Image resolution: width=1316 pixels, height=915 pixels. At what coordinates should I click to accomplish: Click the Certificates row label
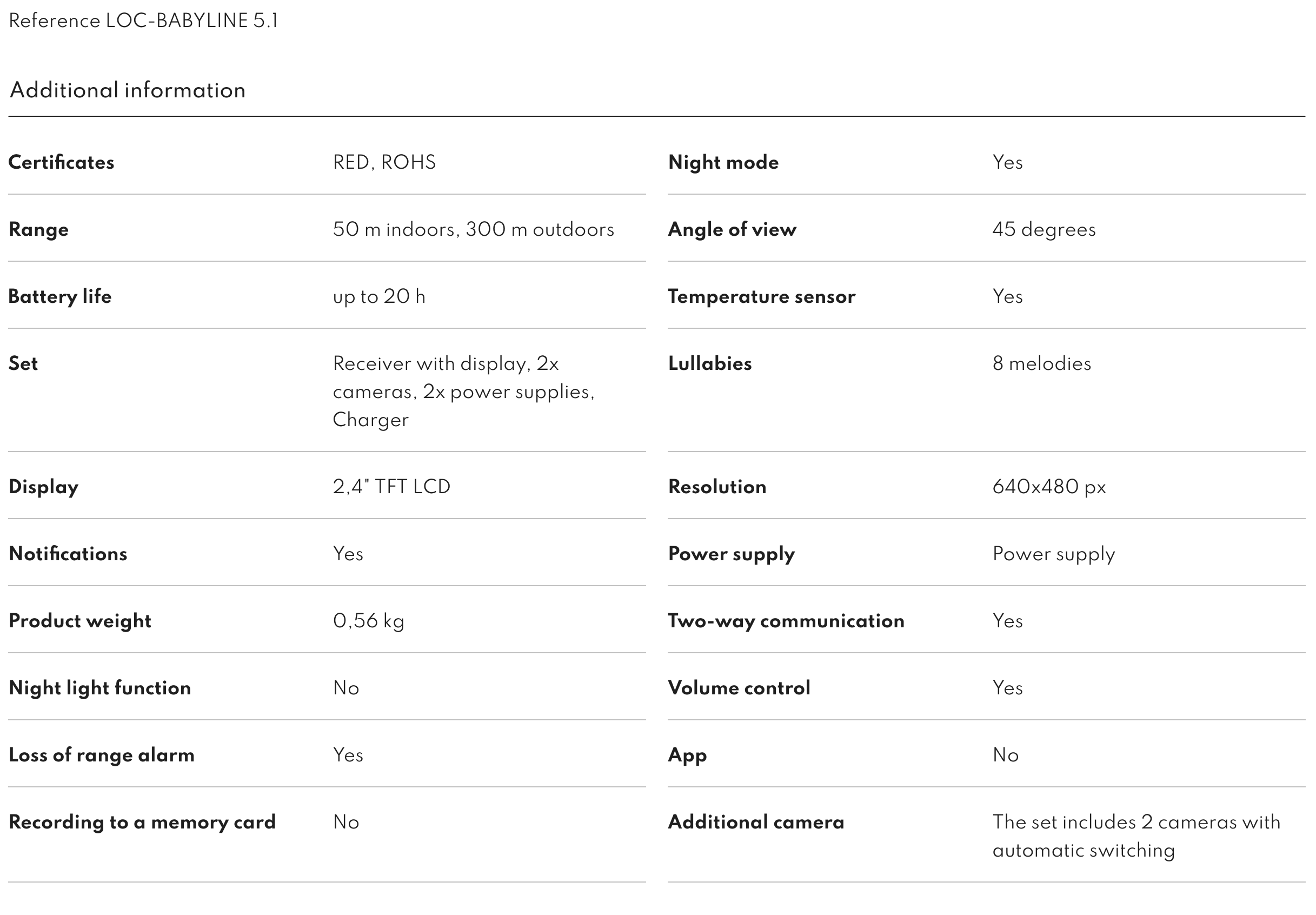pyautogui.click(x=61, y=162)
